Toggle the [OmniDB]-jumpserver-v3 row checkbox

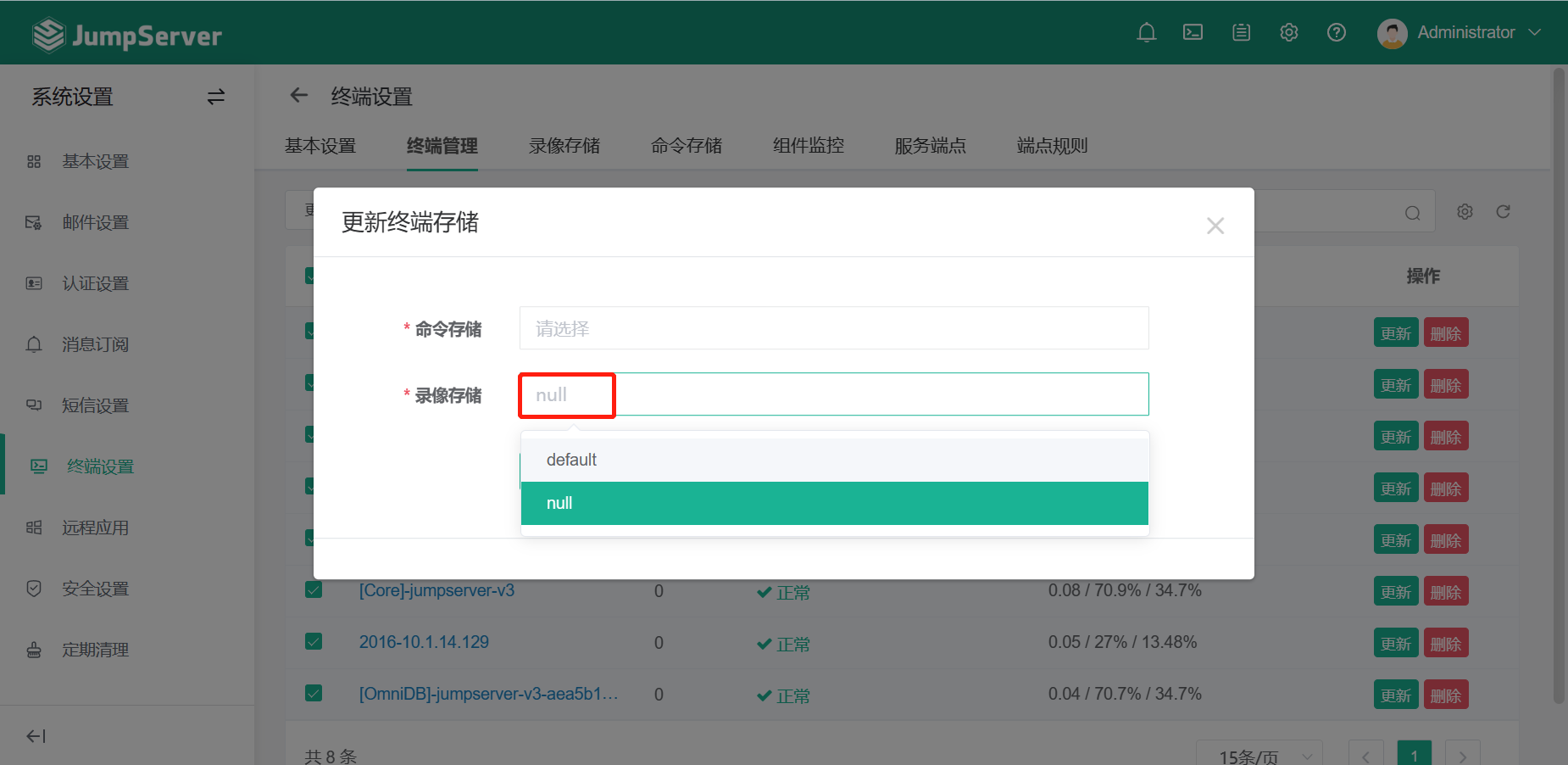[x=314, y=694]
